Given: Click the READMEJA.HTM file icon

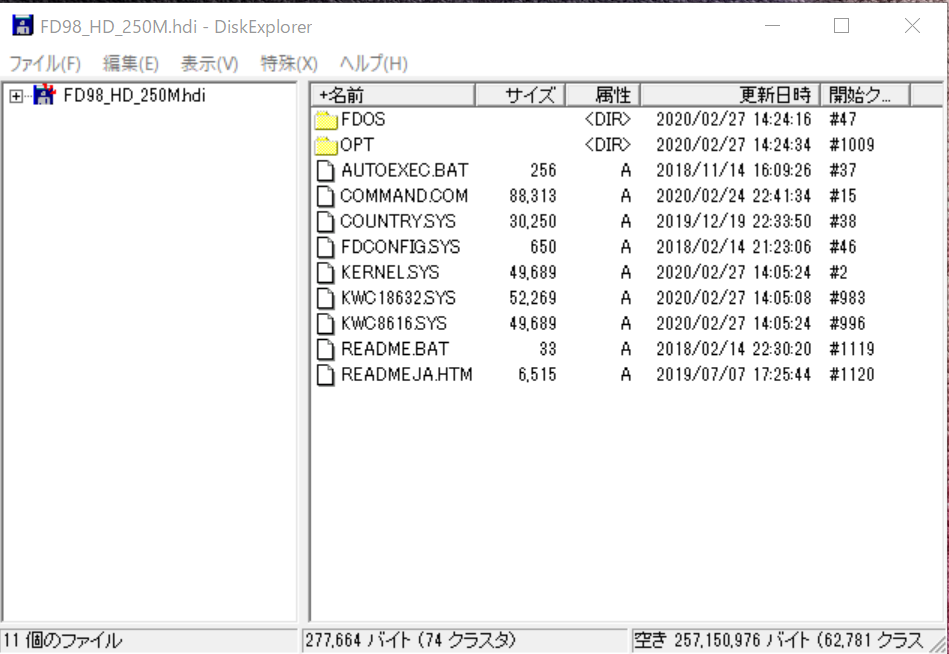Looking at the screenshot, I should tap(326, 375).
